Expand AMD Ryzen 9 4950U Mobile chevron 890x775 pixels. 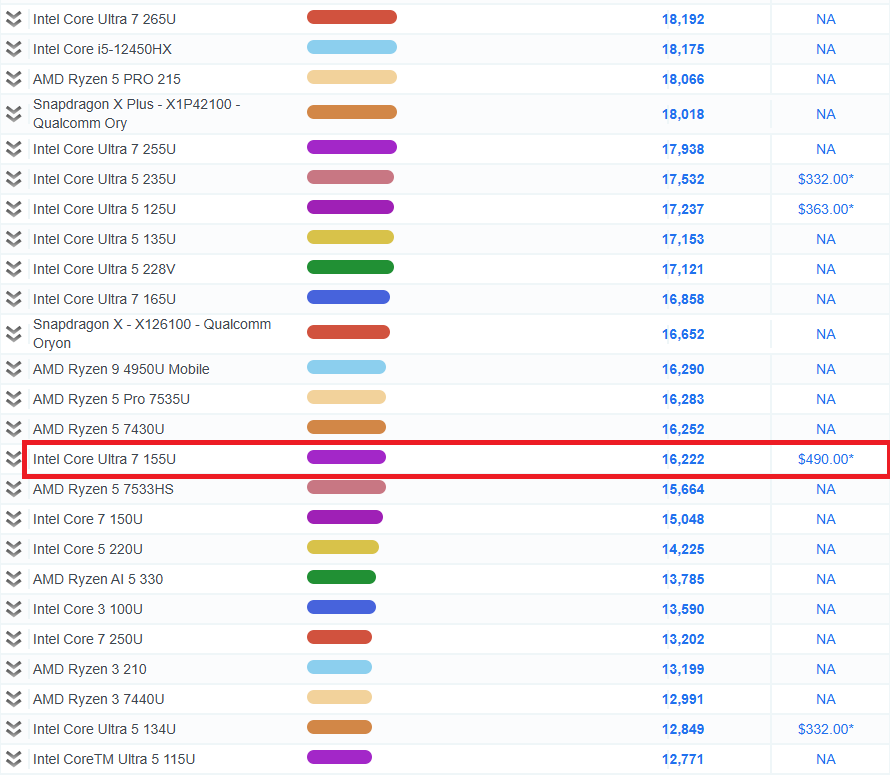point(14,369)
